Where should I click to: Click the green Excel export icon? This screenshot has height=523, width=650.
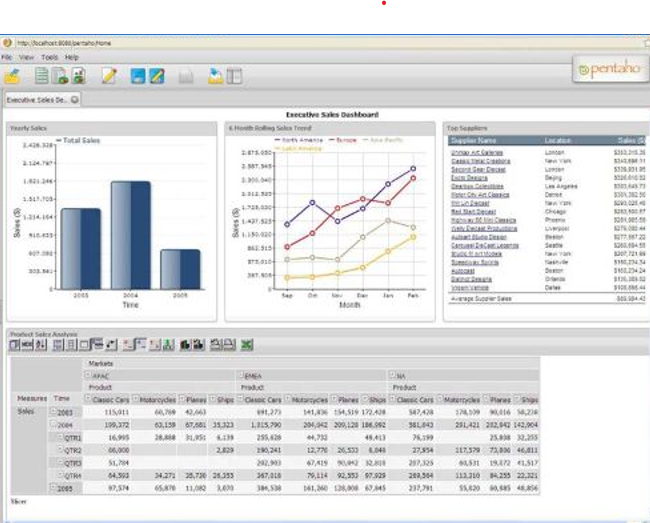point(247,344)
